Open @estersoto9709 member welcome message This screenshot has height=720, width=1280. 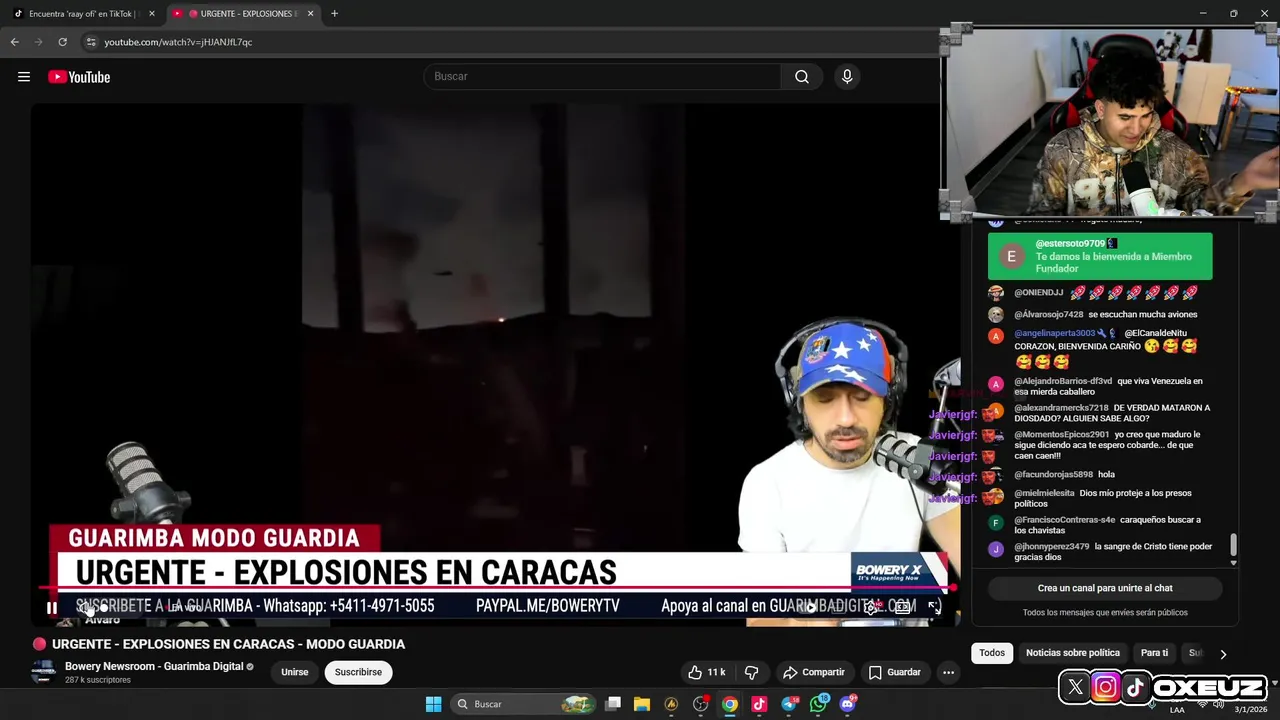(1100, 256)
